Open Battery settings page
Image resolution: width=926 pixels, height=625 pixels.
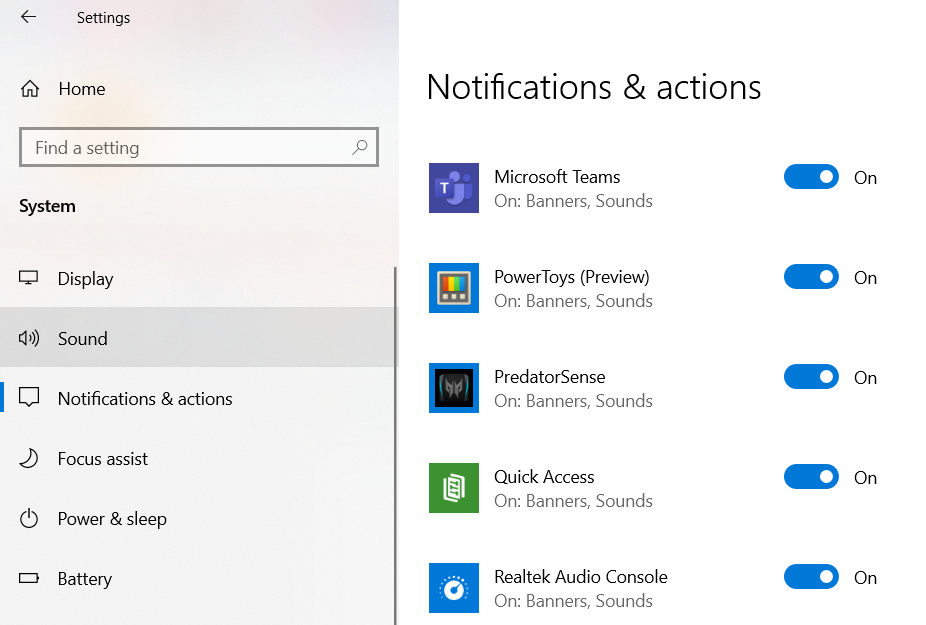(197, 578)
